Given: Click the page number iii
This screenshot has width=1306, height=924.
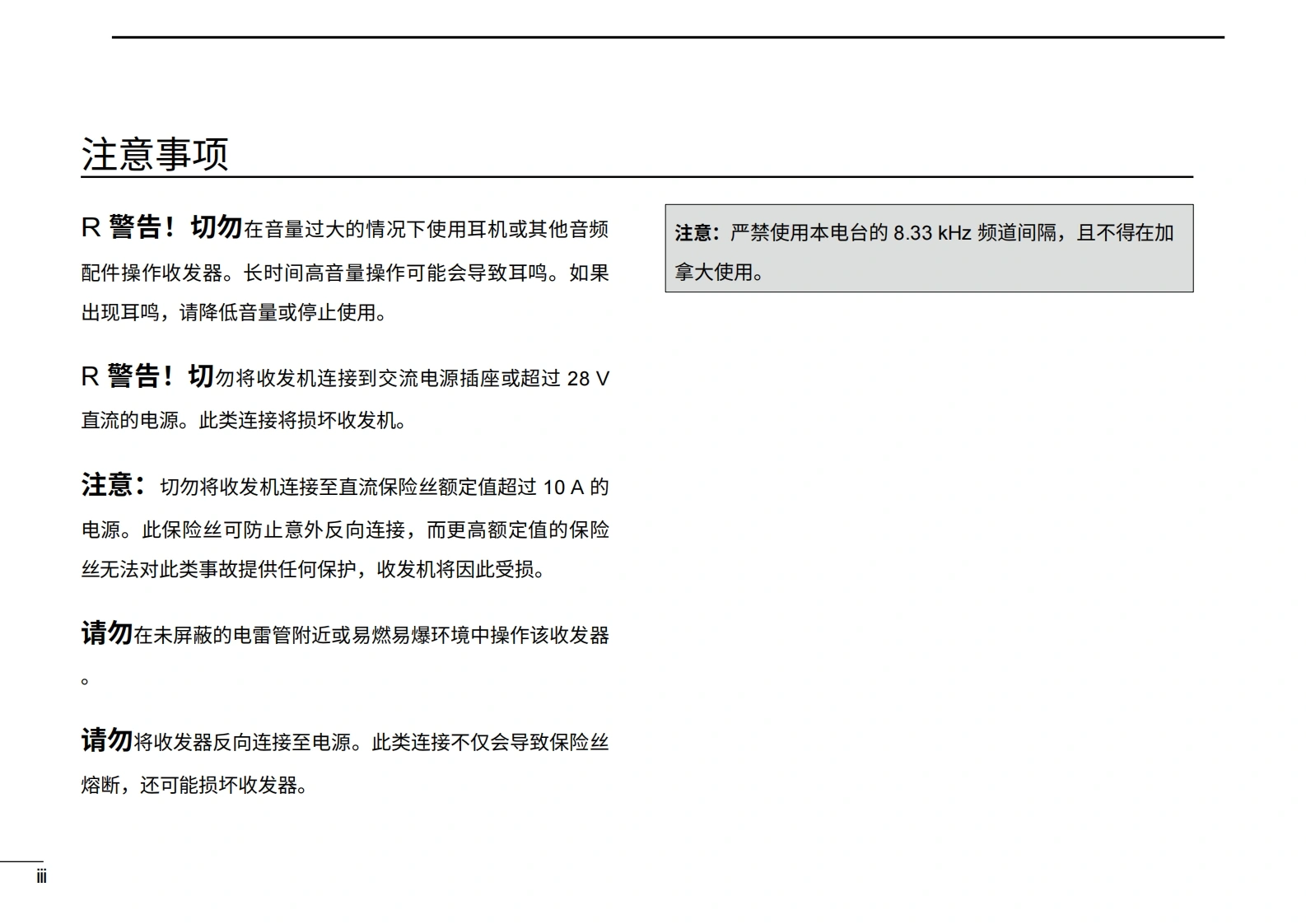Looking at the screenshot, I should [x=41, y=877].
